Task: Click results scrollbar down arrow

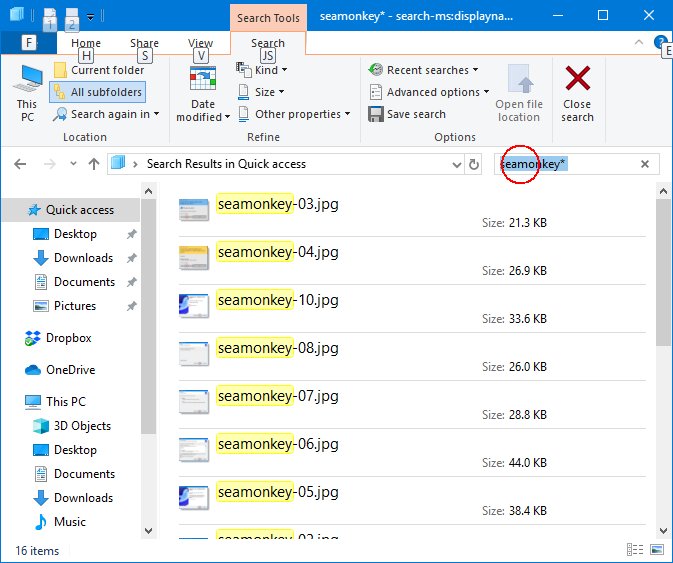Action: [x=663, y=531]
